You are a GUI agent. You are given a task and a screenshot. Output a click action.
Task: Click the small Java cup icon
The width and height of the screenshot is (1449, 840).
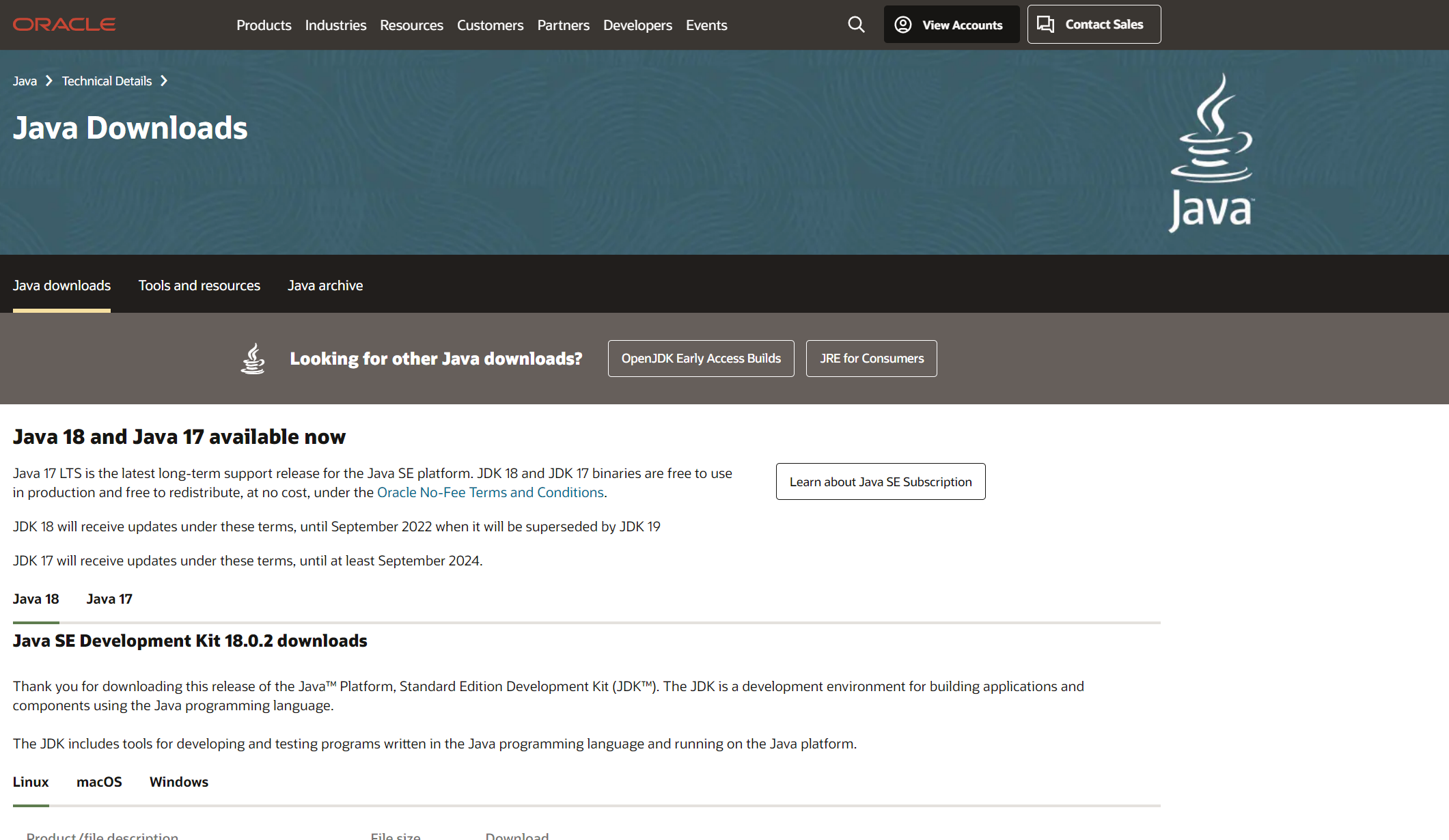tap(253, 359)
